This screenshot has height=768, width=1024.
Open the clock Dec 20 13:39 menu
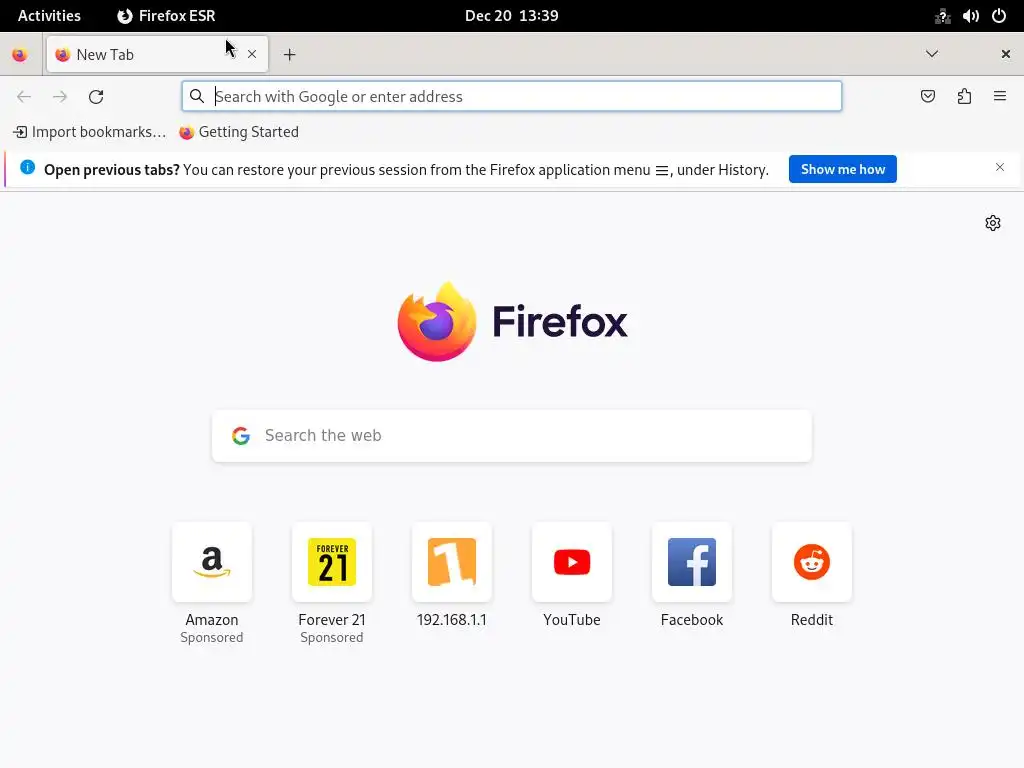click(511, 16)
